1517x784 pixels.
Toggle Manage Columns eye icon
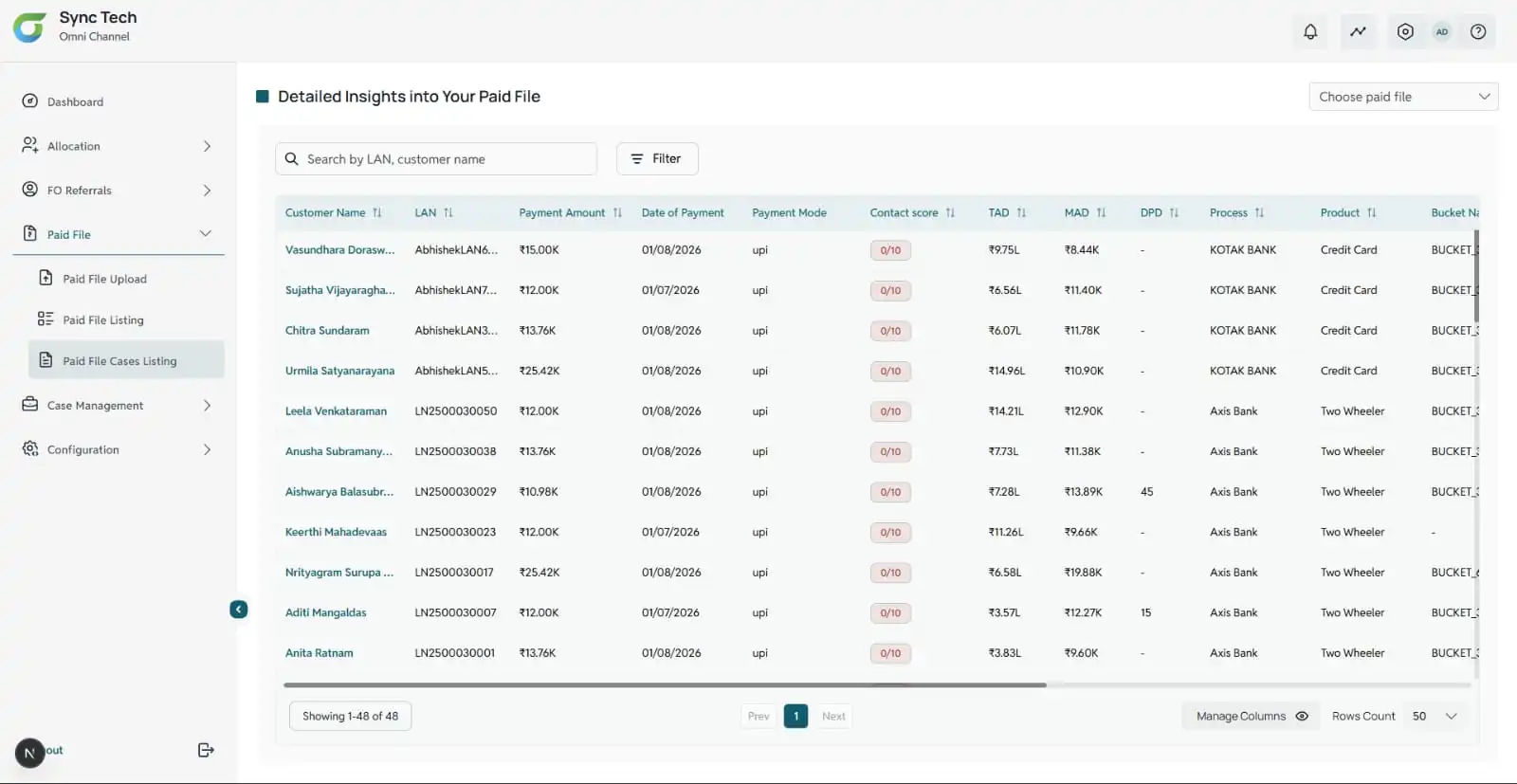click(x=1302, y=717)
